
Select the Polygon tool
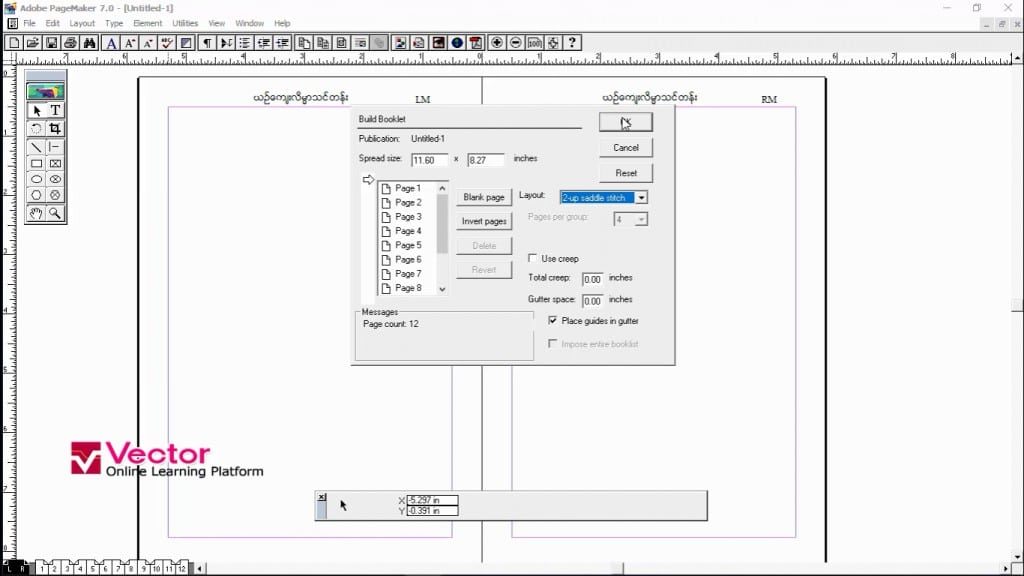pos(37,195)
